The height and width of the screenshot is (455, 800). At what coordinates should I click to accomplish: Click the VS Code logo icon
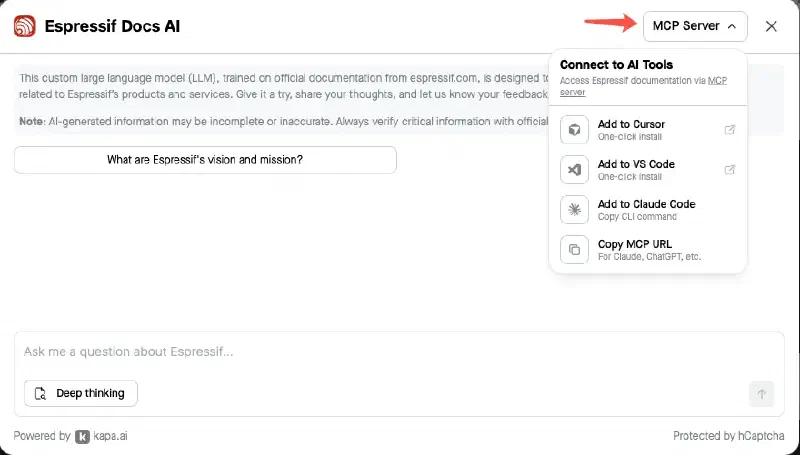click(574, 170)
